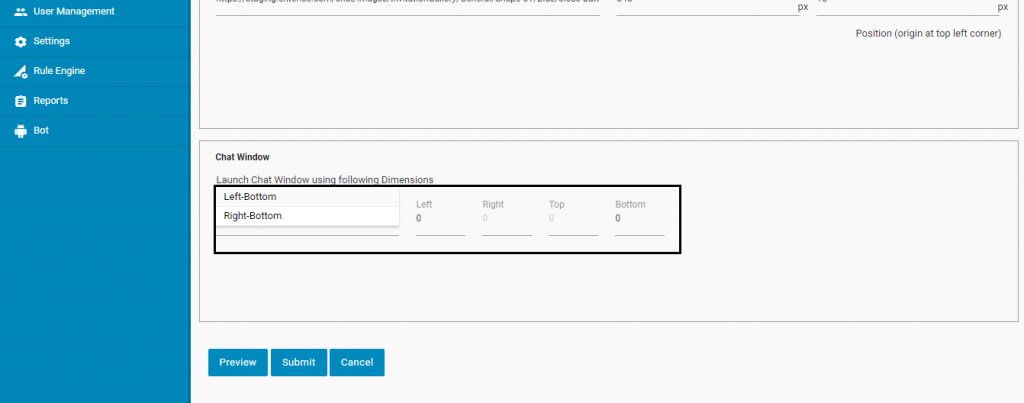Click the Rule Engine icon in sidebar

point(20,71)
